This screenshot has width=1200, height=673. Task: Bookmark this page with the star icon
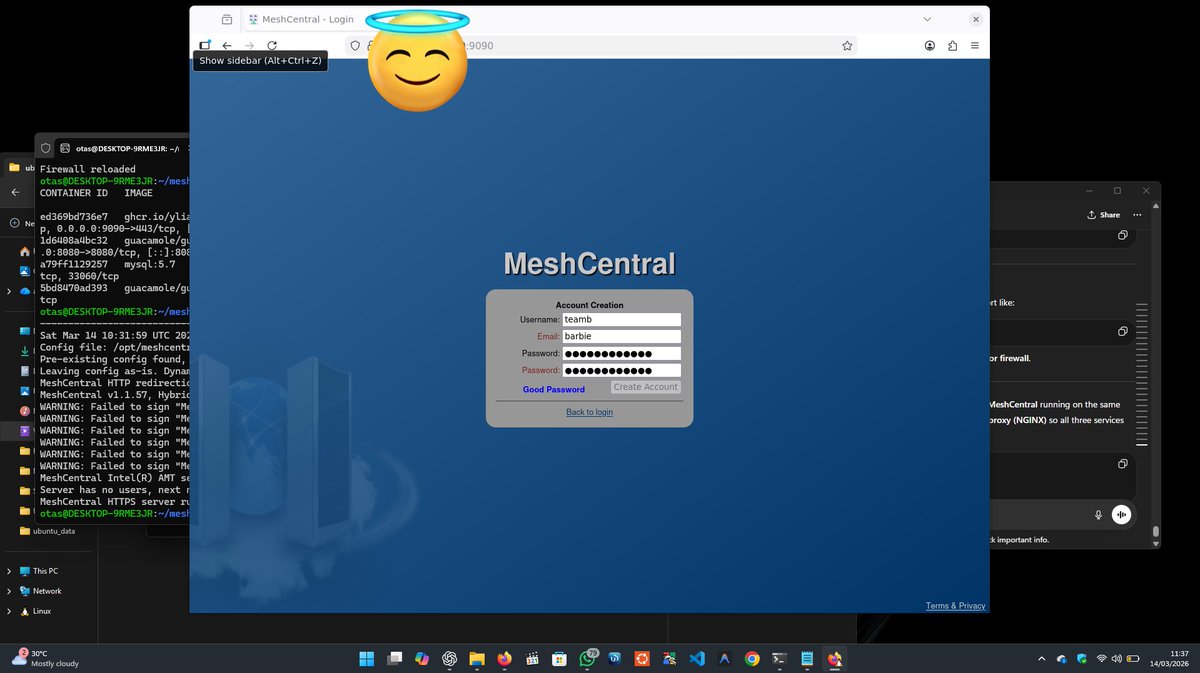coord(847,45)
